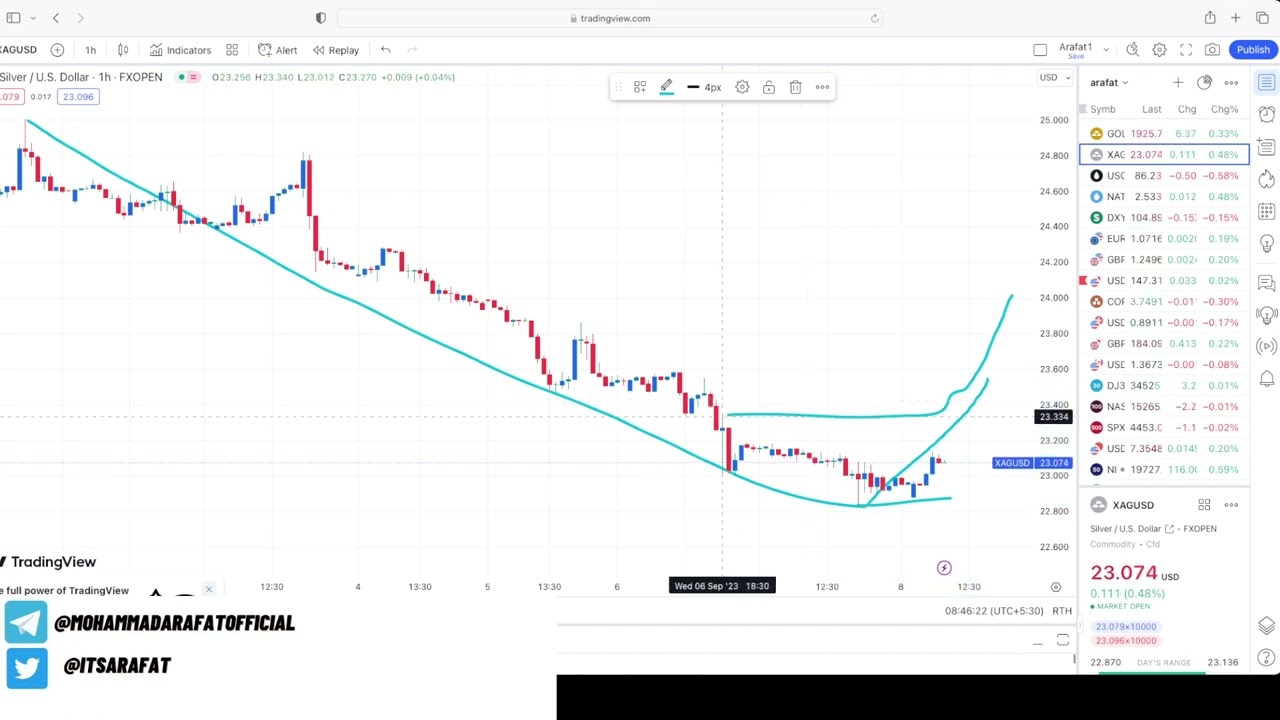Take a chart snapshot with camera icon
Viewport: 1280px width, 720px height.
point(1212,50)
